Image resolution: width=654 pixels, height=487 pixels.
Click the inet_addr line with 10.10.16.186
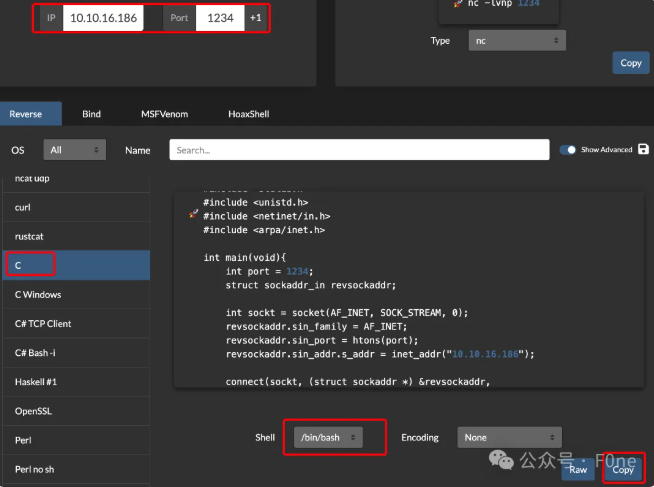tap(380, 354)
